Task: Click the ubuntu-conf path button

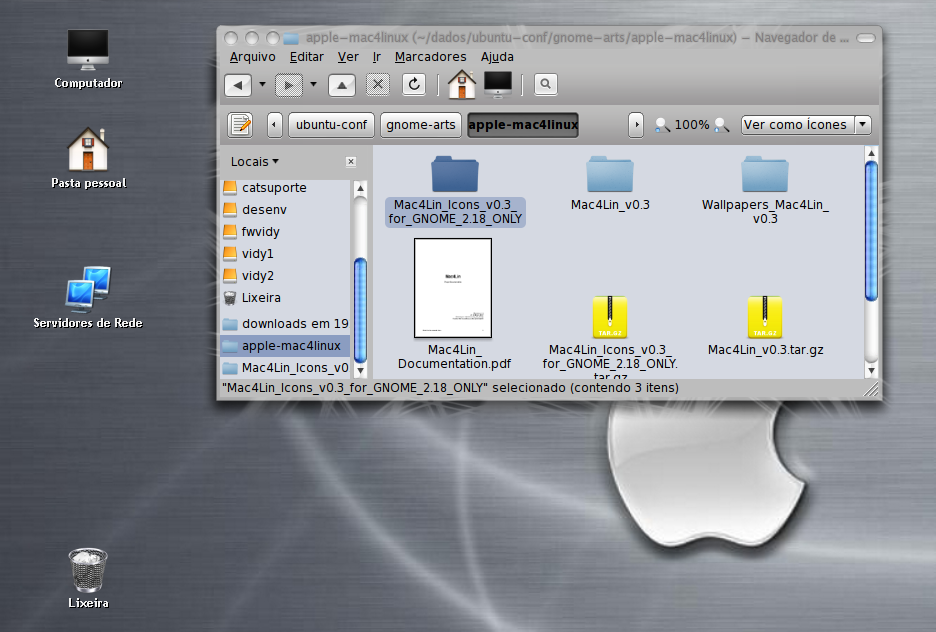Action: 331,125
